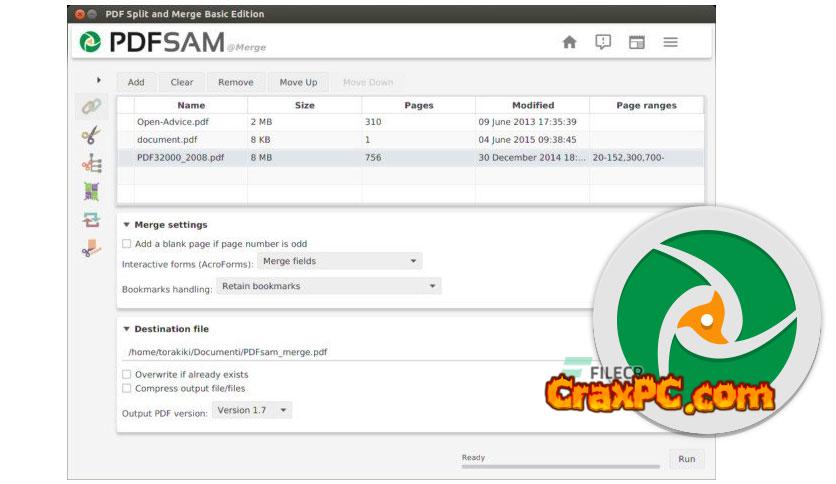Viewport: 836px width, 484px height.
Task: Select the Split scissors tool in sidebar
Action: pyautogui.click(x=92, y=135)
